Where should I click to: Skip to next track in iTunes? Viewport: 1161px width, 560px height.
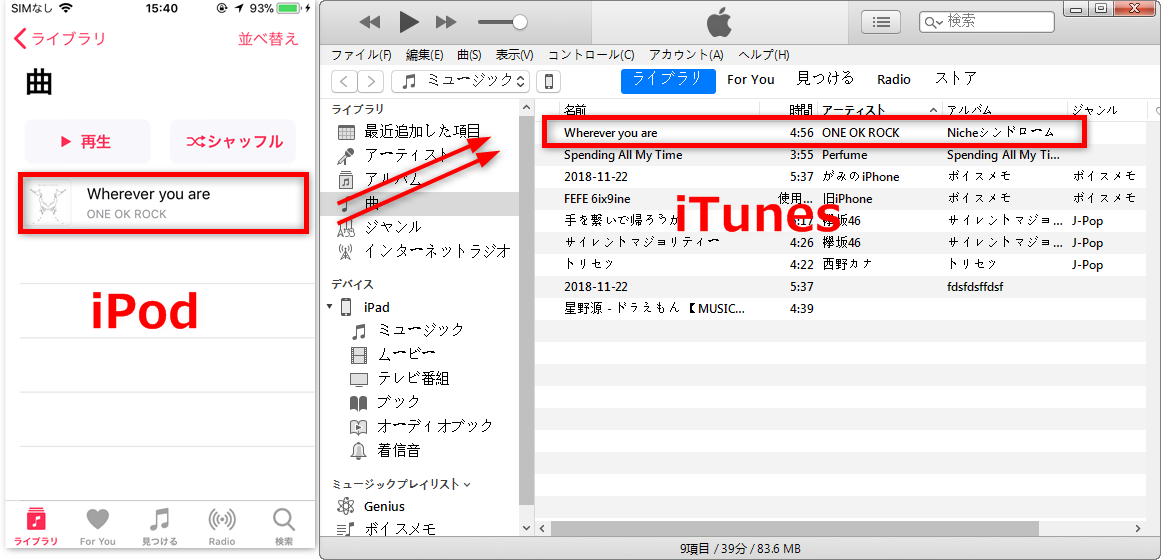(446, 22)
